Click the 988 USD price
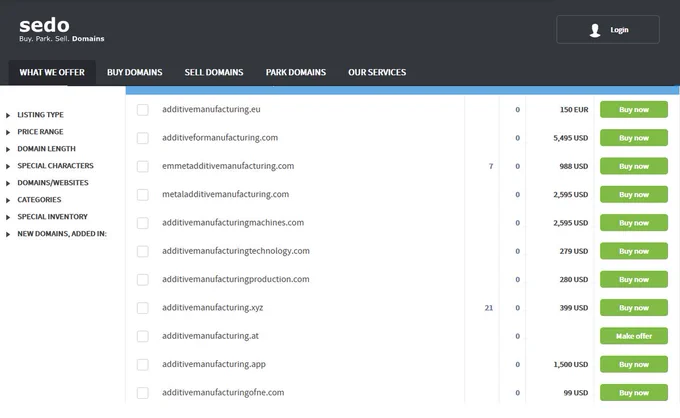 point(574,166)
